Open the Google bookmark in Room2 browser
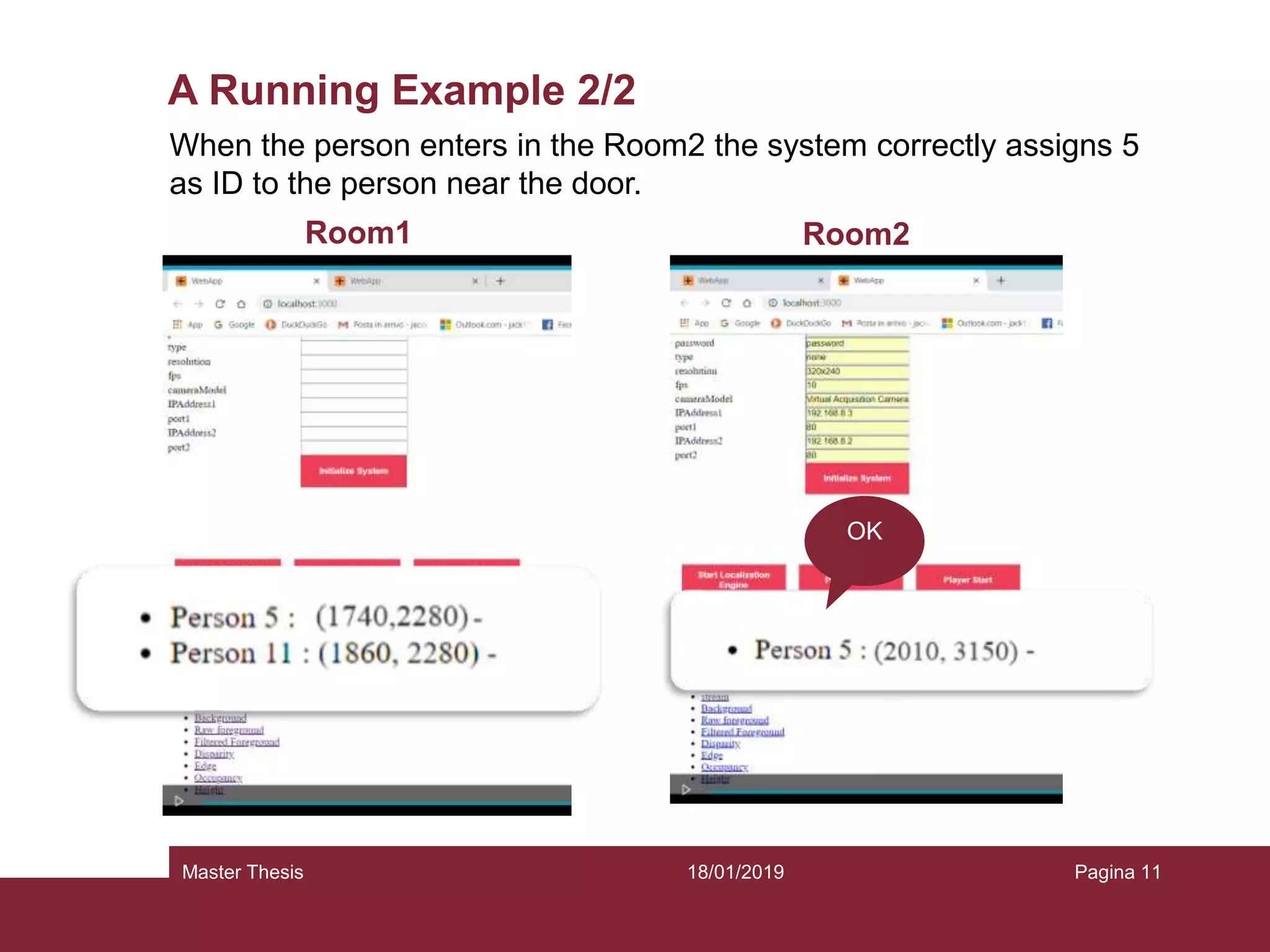Viewport: 1270px width, 952px height. (740, 323)
